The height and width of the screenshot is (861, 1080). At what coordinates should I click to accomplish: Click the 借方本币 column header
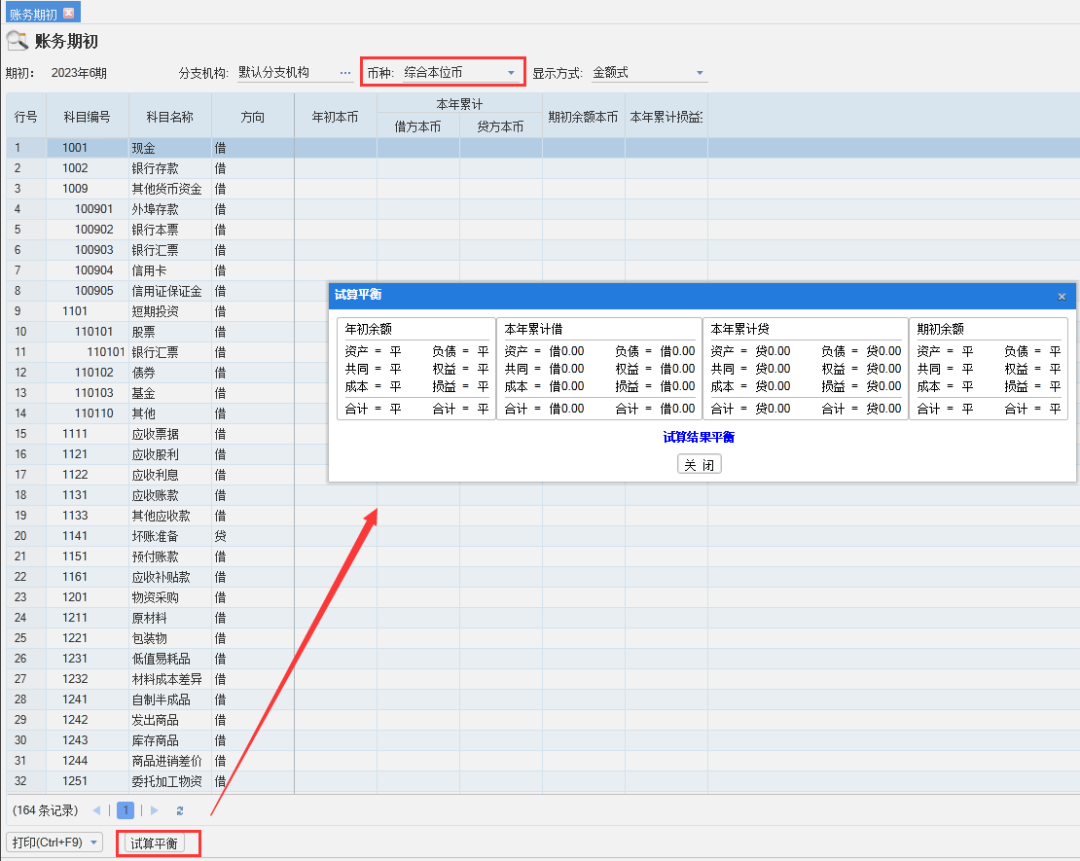click(417, 127)
